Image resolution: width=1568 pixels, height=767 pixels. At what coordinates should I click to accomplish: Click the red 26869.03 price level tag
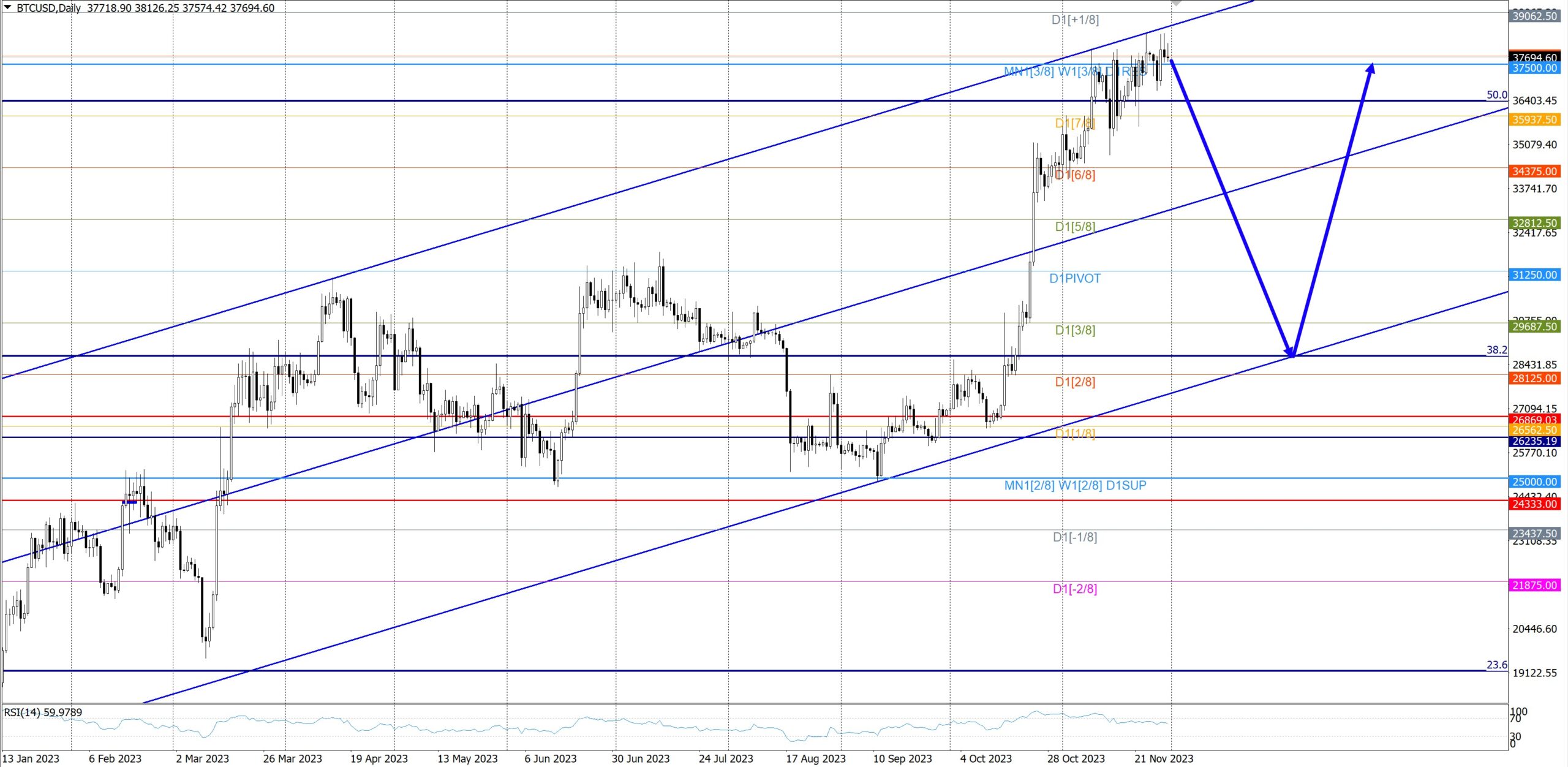click(x=1534, y=420)
